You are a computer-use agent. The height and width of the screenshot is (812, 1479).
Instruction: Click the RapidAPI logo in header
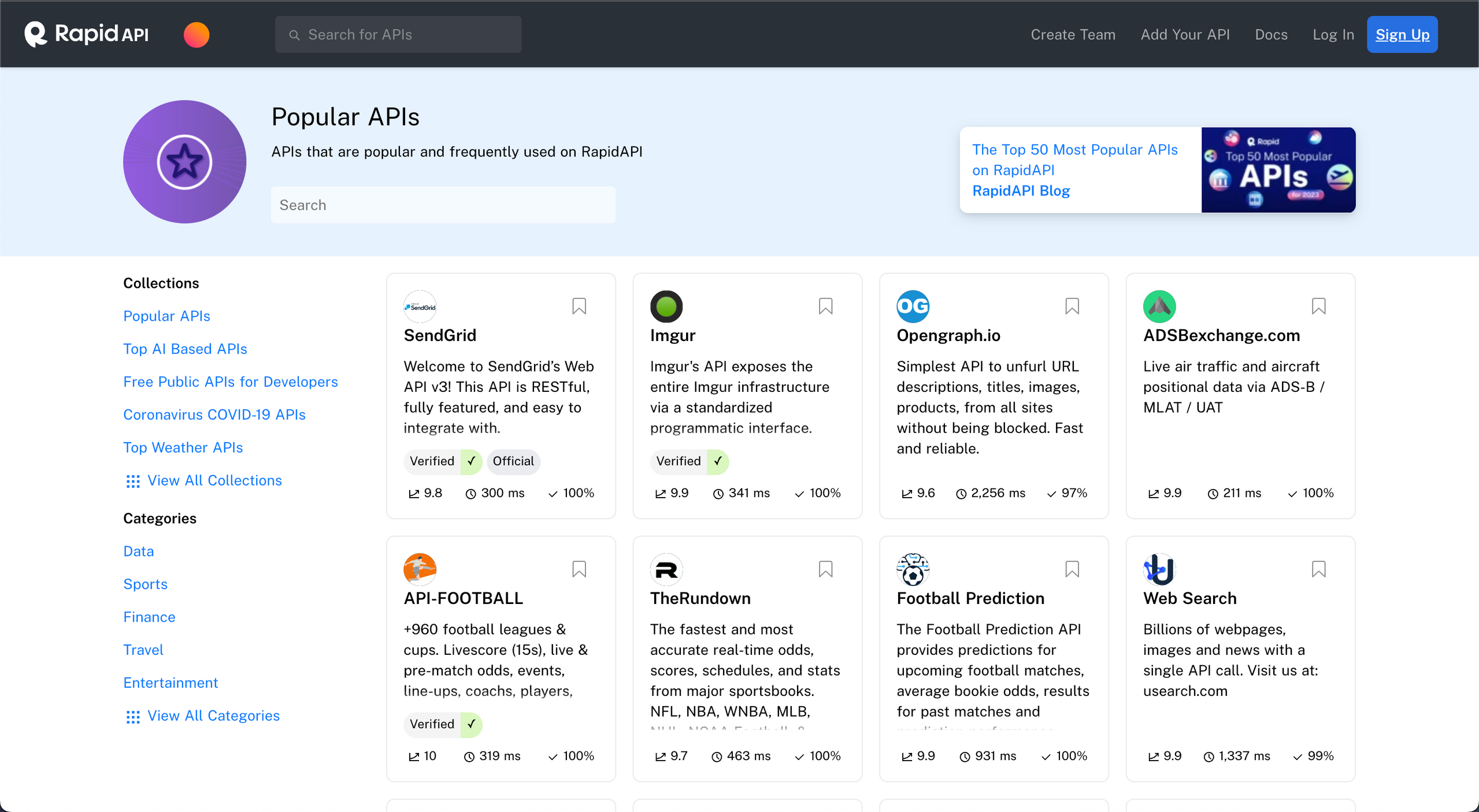[x=87, y=34]
